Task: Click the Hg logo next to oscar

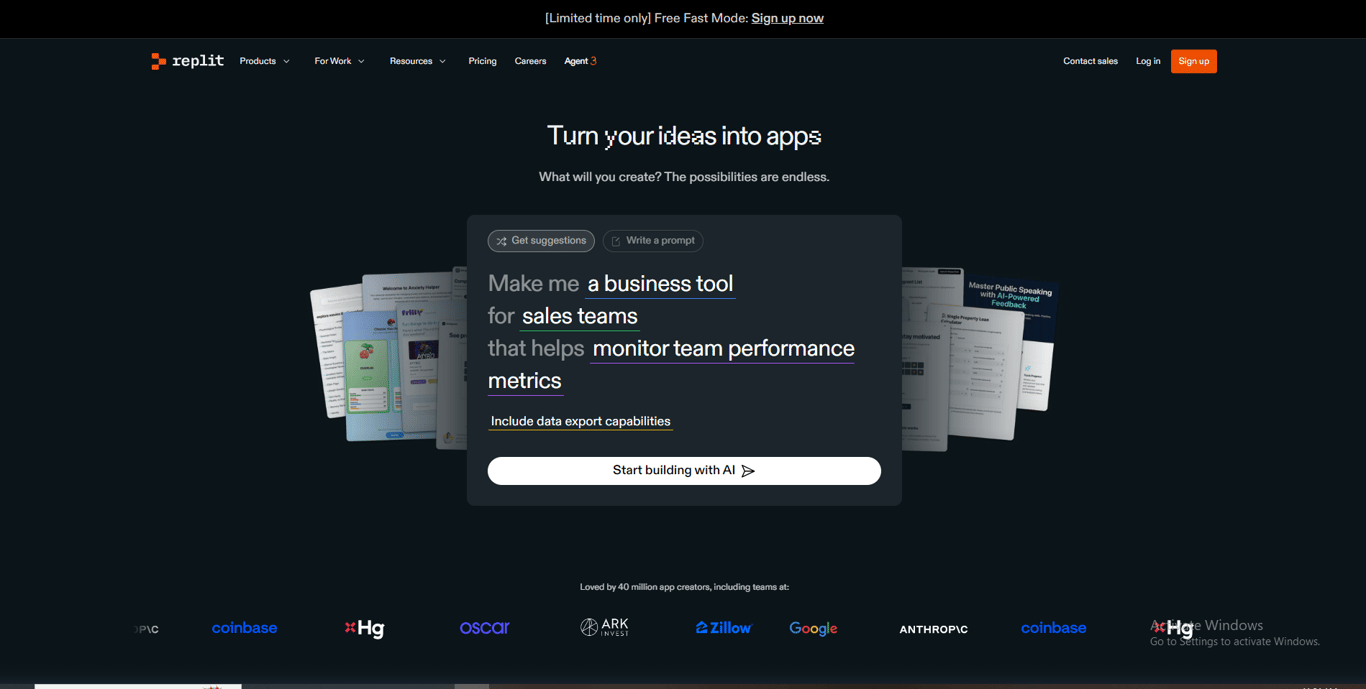Action: point(364,628)
